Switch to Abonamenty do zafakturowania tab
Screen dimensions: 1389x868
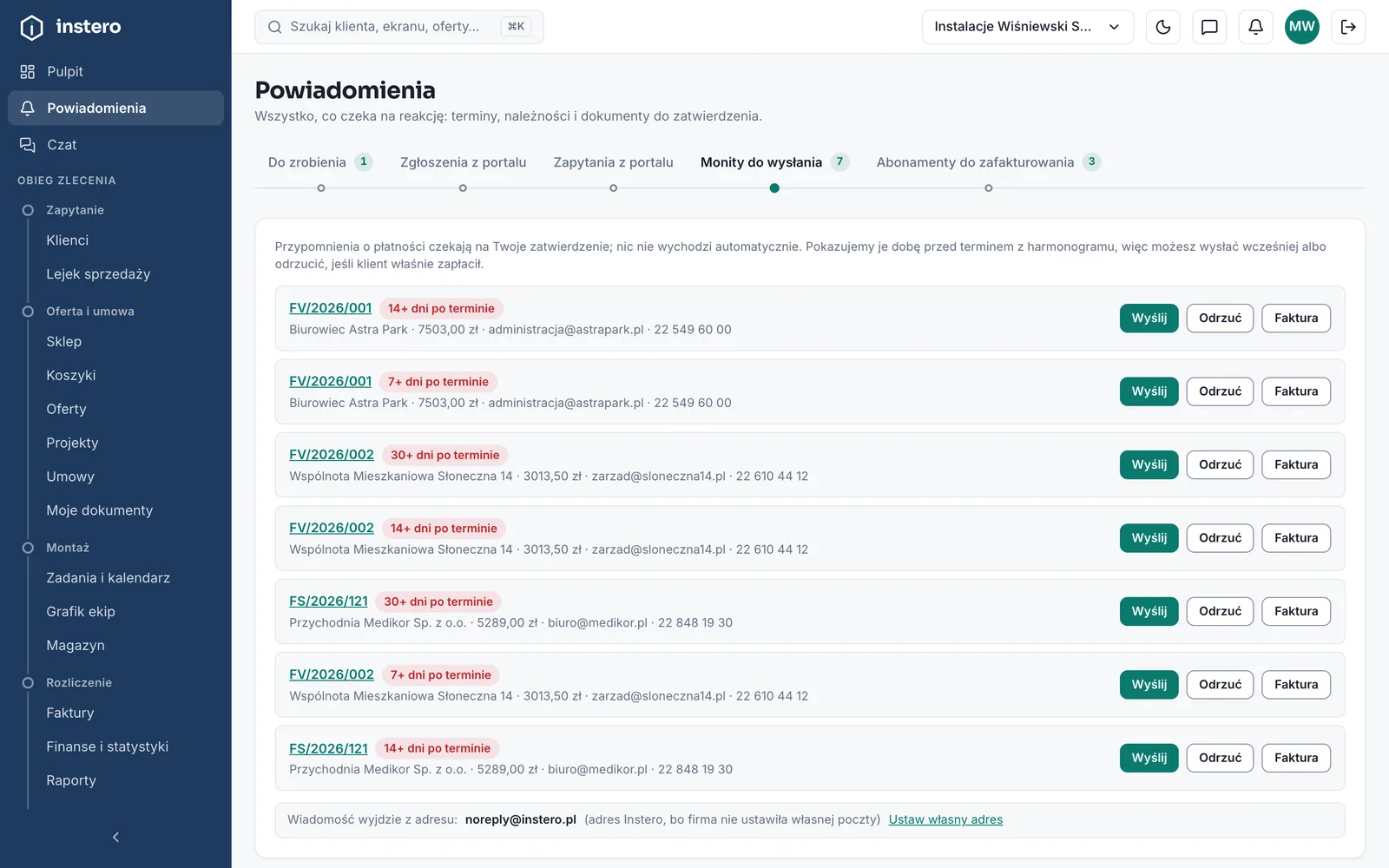click(988, 162)
